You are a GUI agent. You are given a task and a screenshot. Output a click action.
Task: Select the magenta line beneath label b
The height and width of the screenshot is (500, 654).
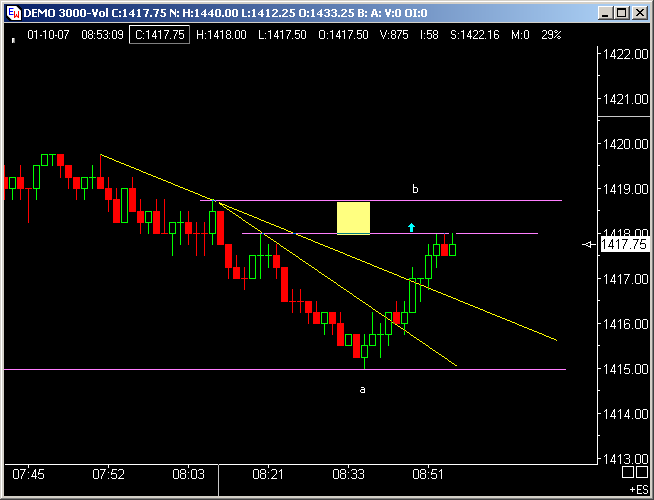click(381, 201)
